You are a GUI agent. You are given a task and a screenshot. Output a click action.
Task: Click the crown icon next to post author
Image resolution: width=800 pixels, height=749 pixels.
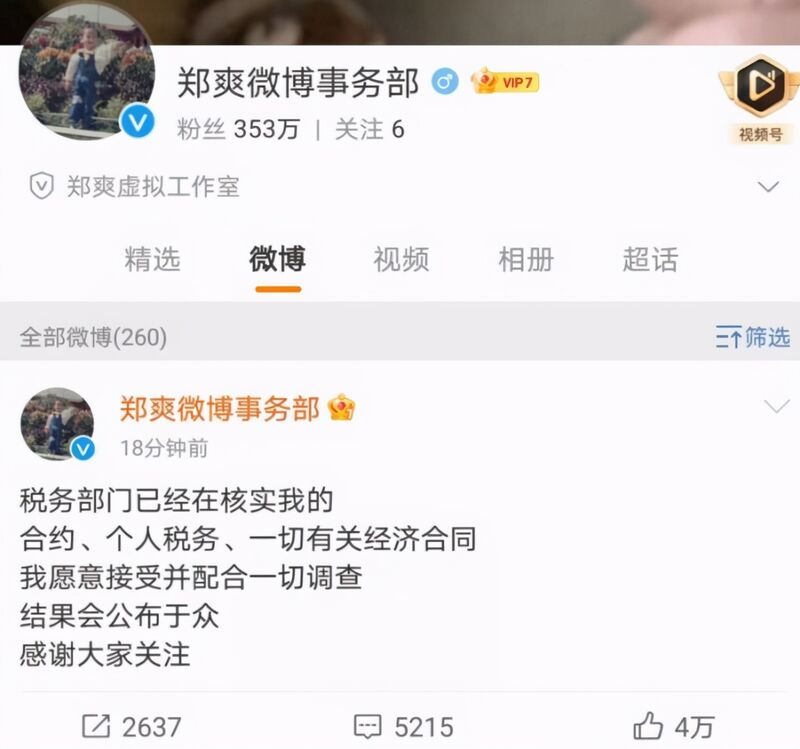342,408
